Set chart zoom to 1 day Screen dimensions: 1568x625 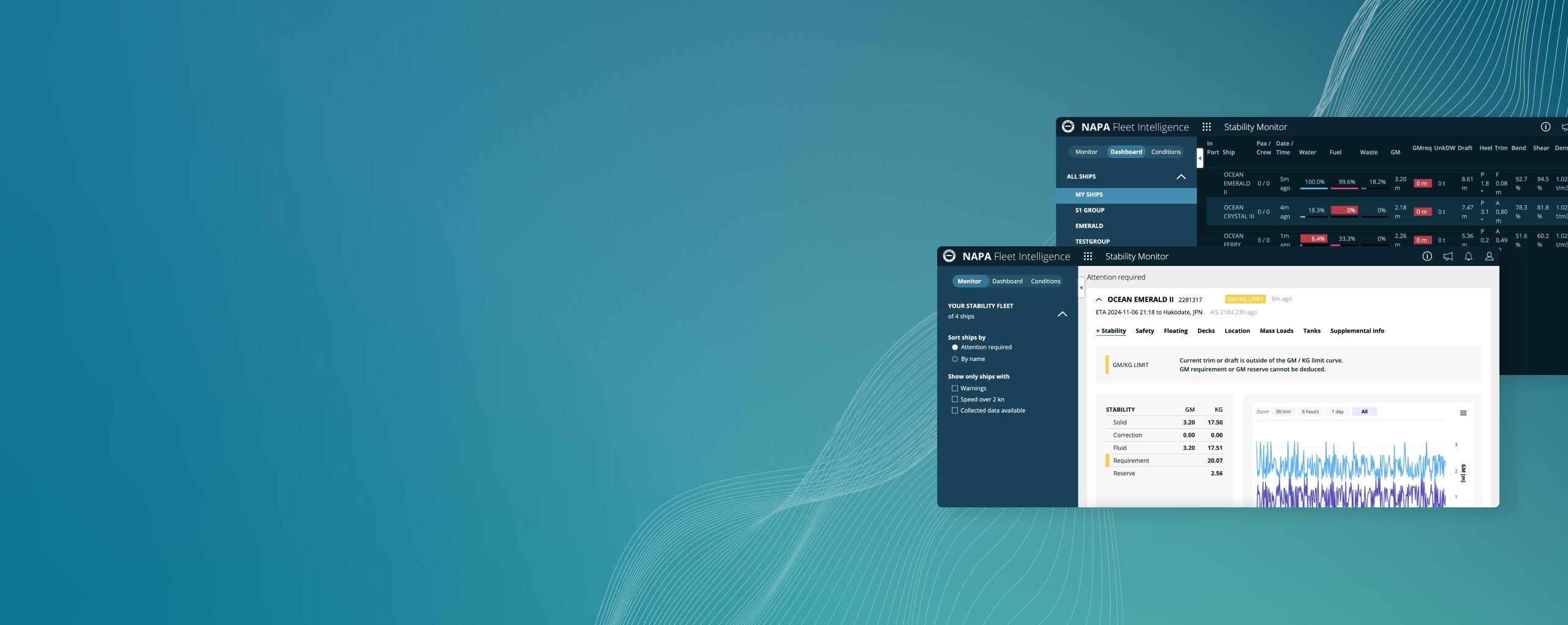point(1337,412)
